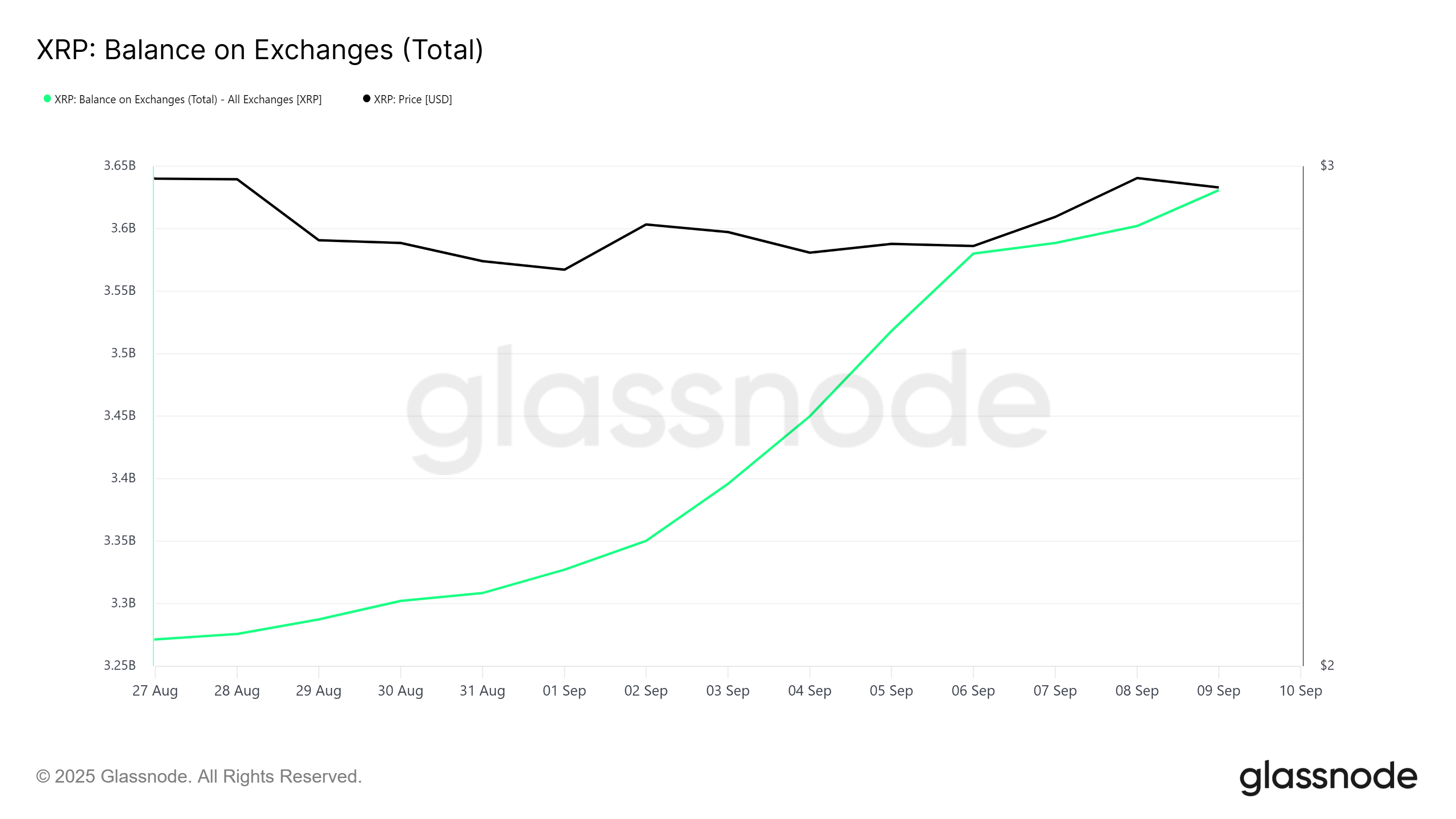Select the 06 Sep date label
This screenshot has height=819, width=1456.
(x=973, y=691)
